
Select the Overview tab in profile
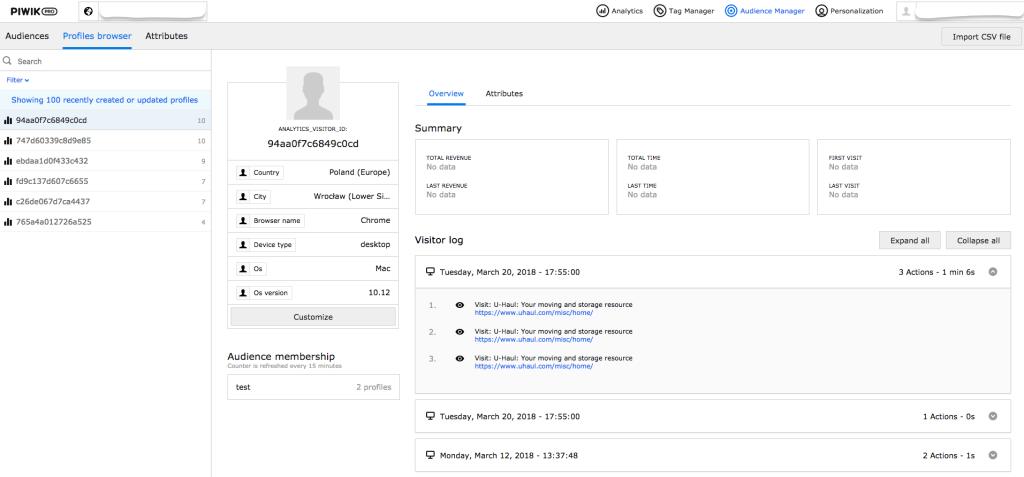446,93
